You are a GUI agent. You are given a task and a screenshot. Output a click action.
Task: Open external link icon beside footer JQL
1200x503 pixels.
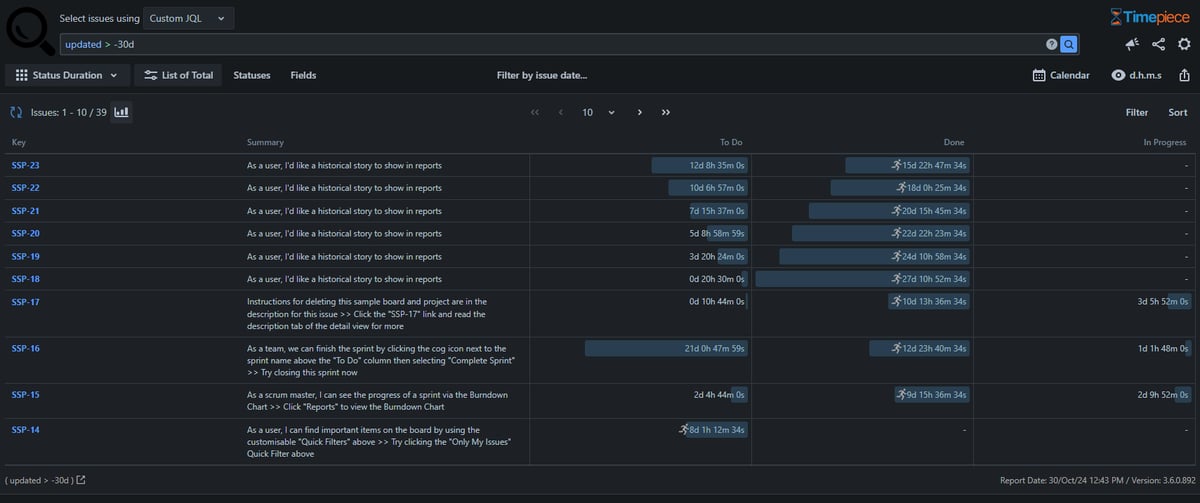click(81, 481)
